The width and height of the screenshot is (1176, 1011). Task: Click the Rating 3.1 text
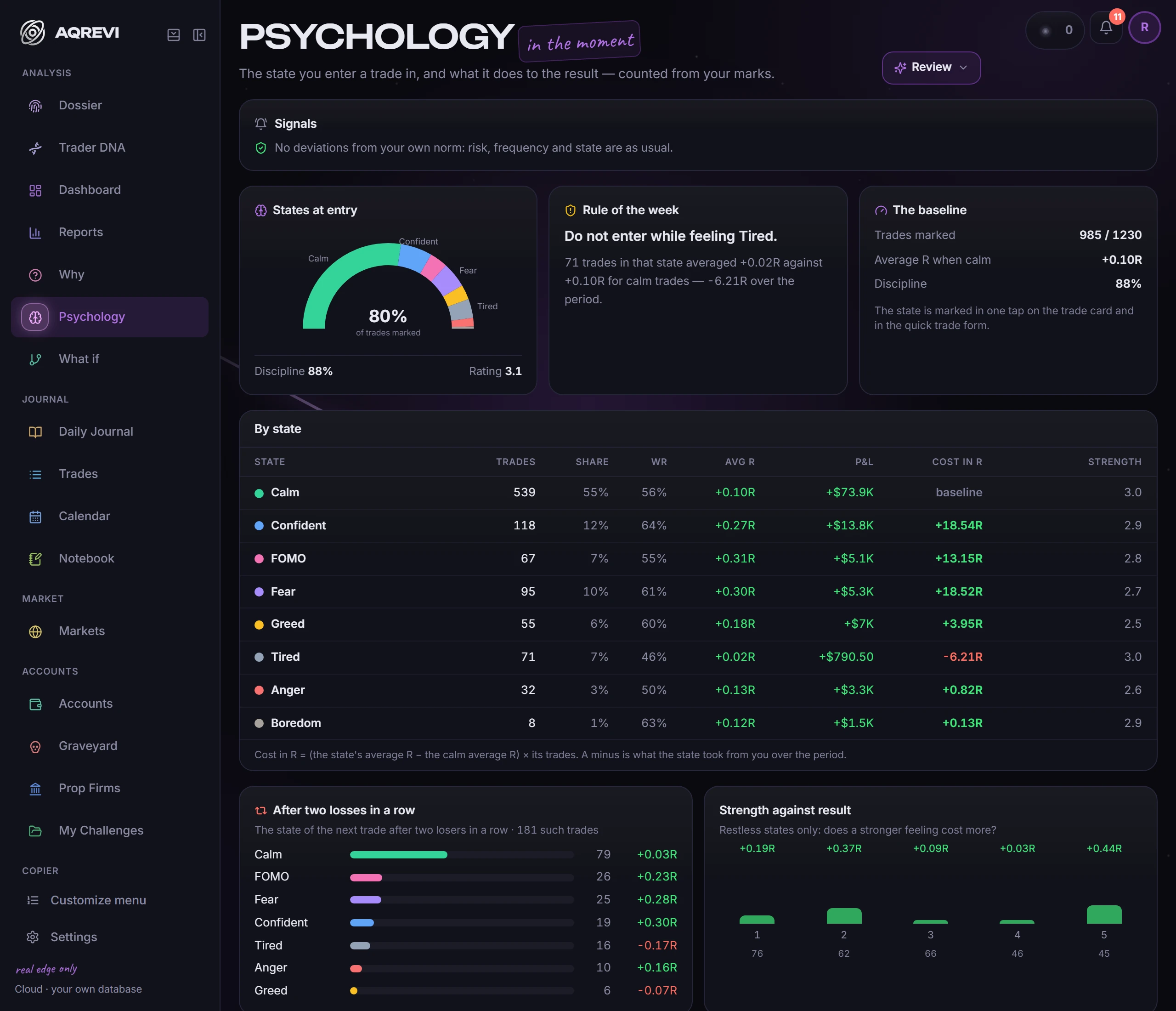pos(495,371)
